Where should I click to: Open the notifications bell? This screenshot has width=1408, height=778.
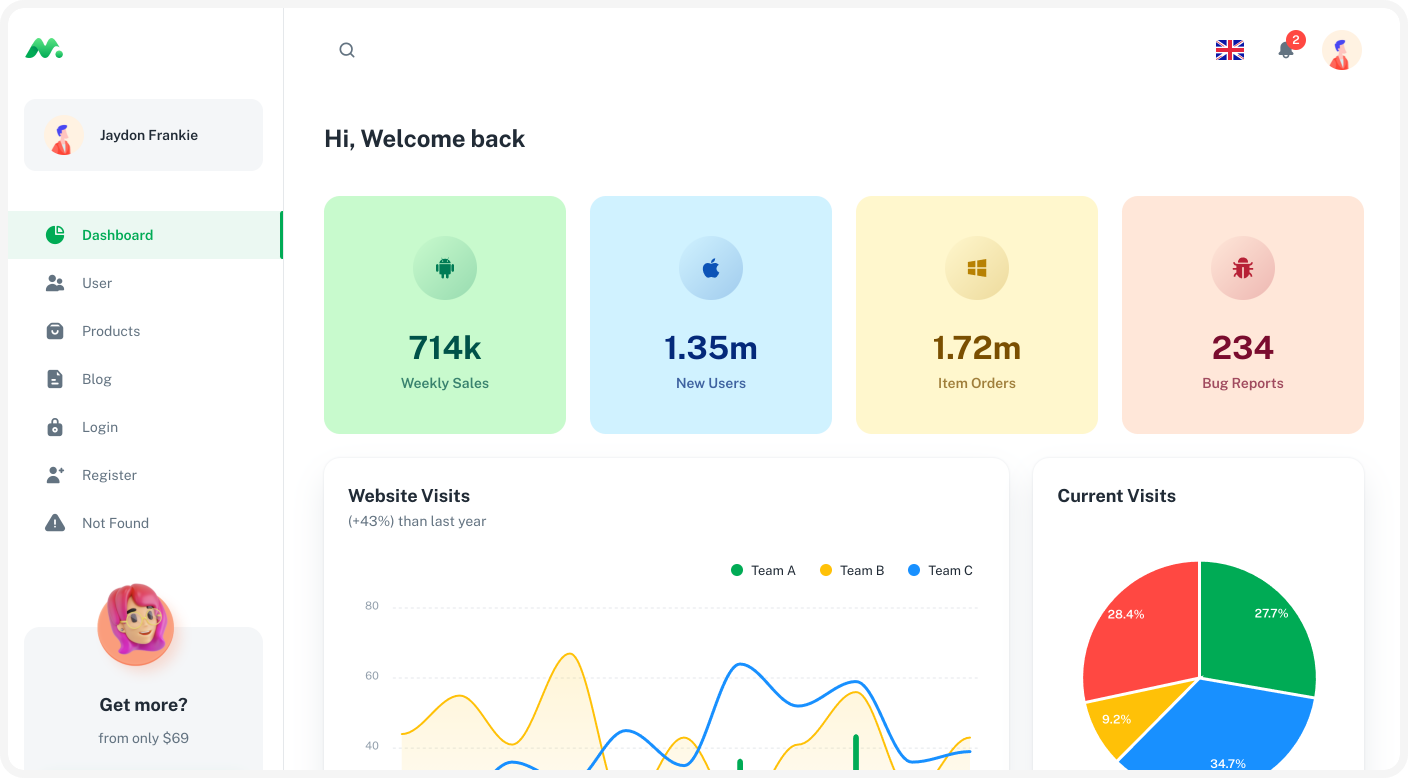pos(1286,50)
